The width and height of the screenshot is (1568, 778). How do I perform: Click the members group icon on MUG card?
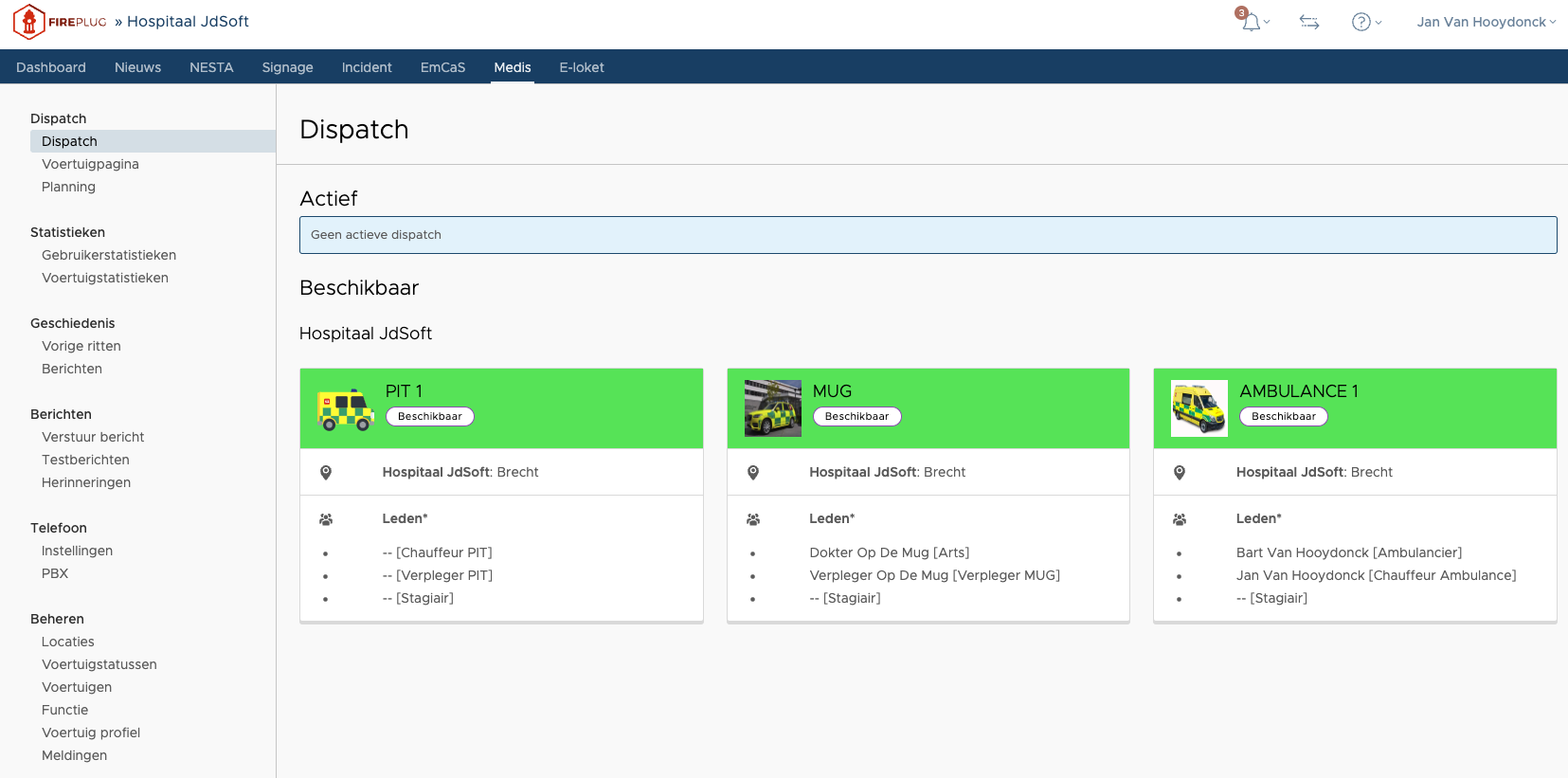[x=753, y=519]
